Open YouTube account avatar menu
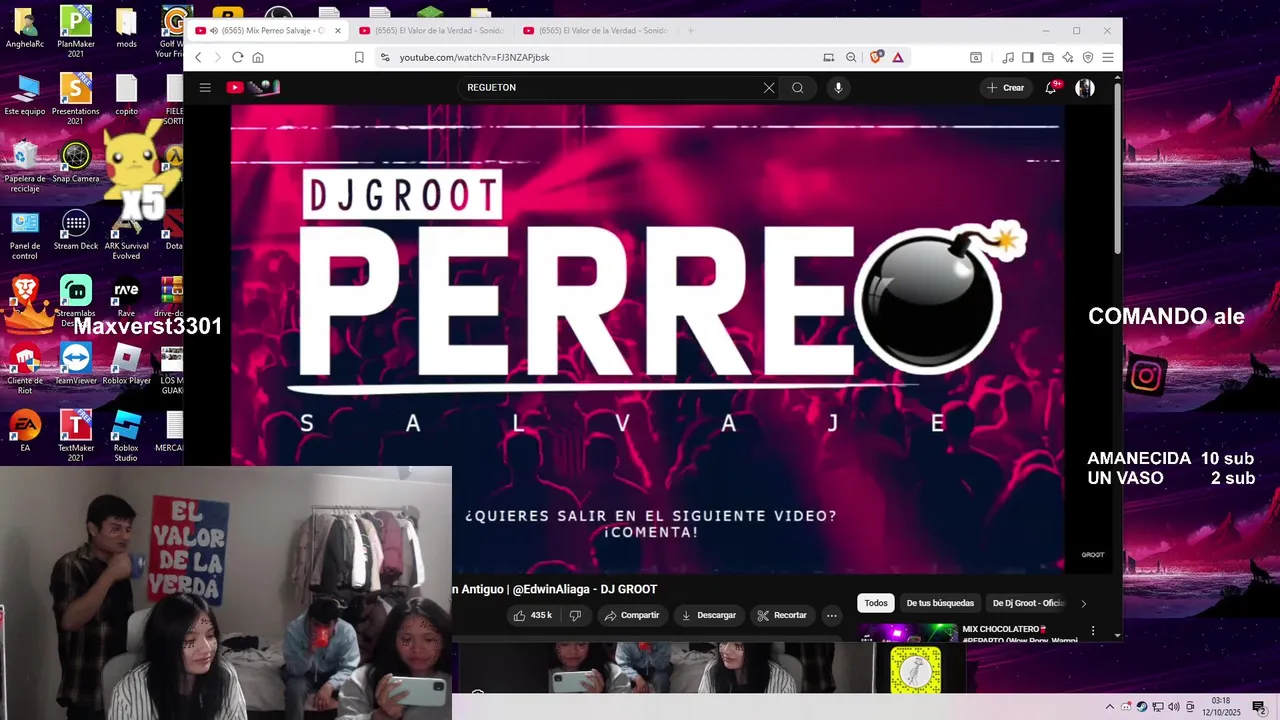 point(1085,88)
